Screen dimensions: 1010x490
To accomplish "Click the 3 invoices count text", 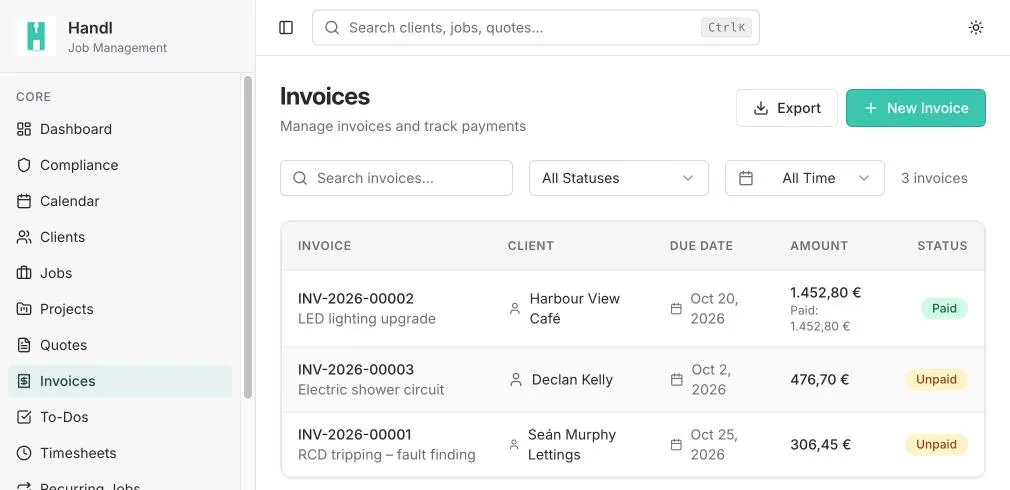I will coord(934,178).
